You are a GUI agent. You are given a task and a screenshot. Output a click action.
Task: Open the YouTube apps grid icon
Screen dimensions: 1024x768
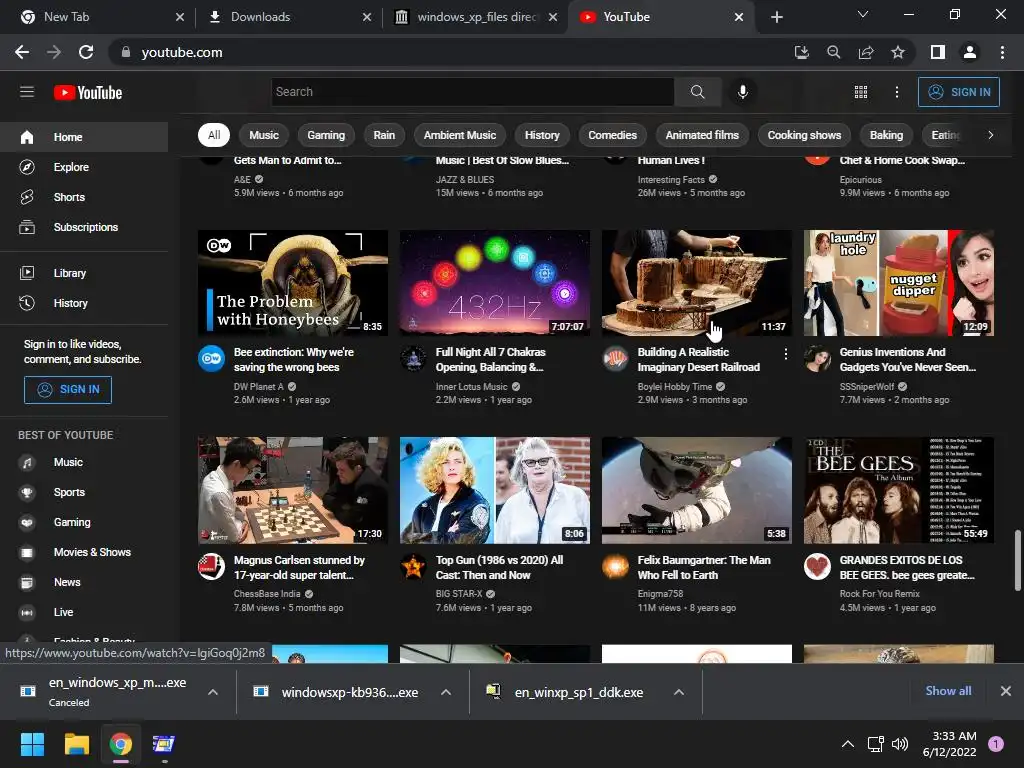point(861,92)
